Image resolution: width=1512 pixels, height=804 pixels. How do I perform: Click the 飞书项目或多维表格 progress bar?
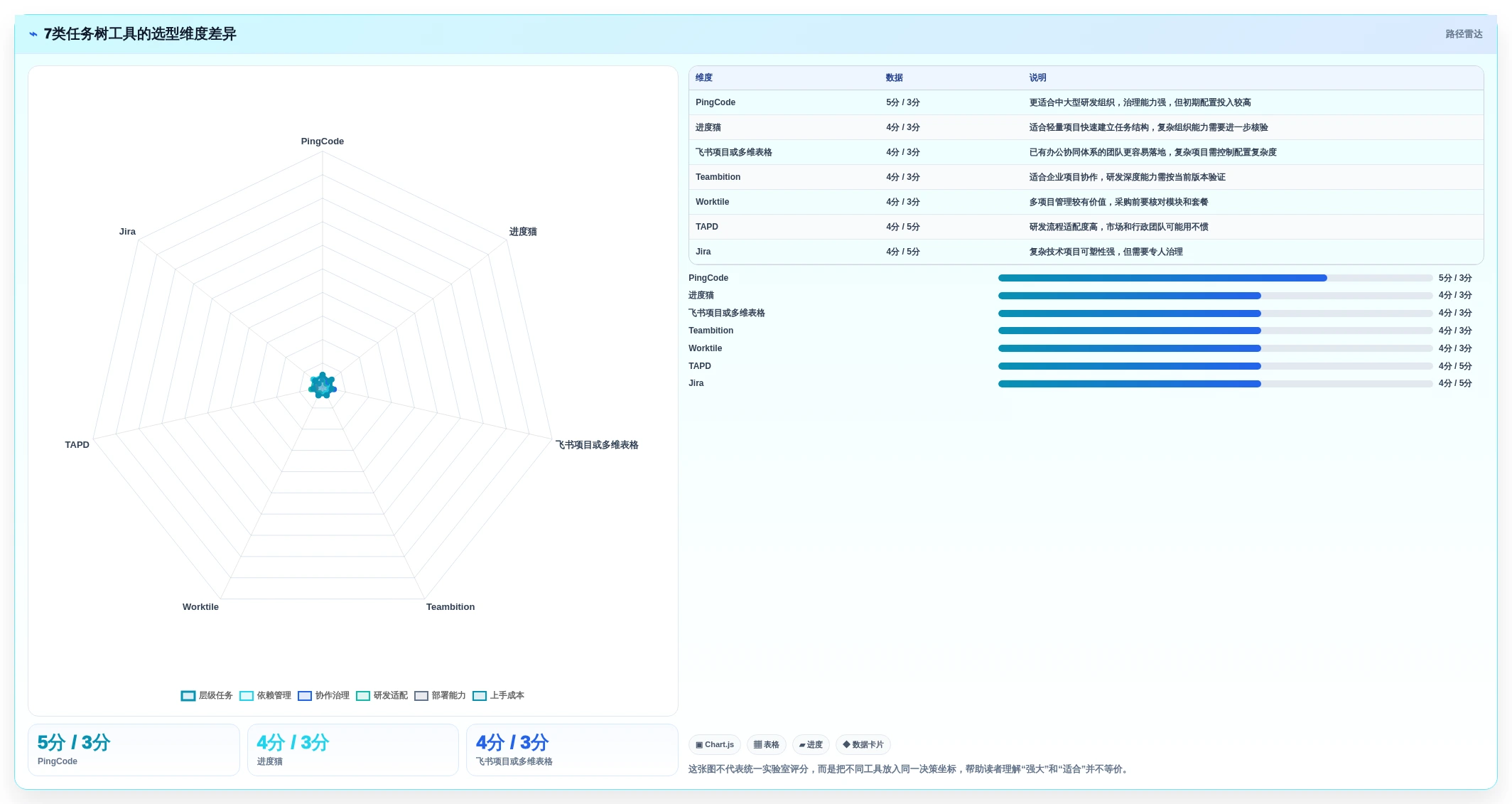tap(1215, 313)
